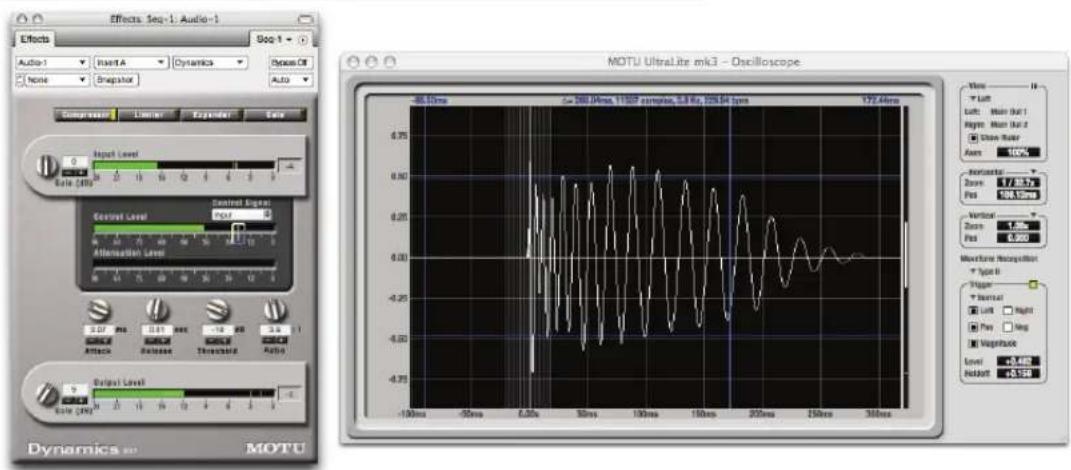Enable the Right trigger checkbox
This screenshot has width=1071, height=470.
pyautogui.click(x=1005, y=310)
